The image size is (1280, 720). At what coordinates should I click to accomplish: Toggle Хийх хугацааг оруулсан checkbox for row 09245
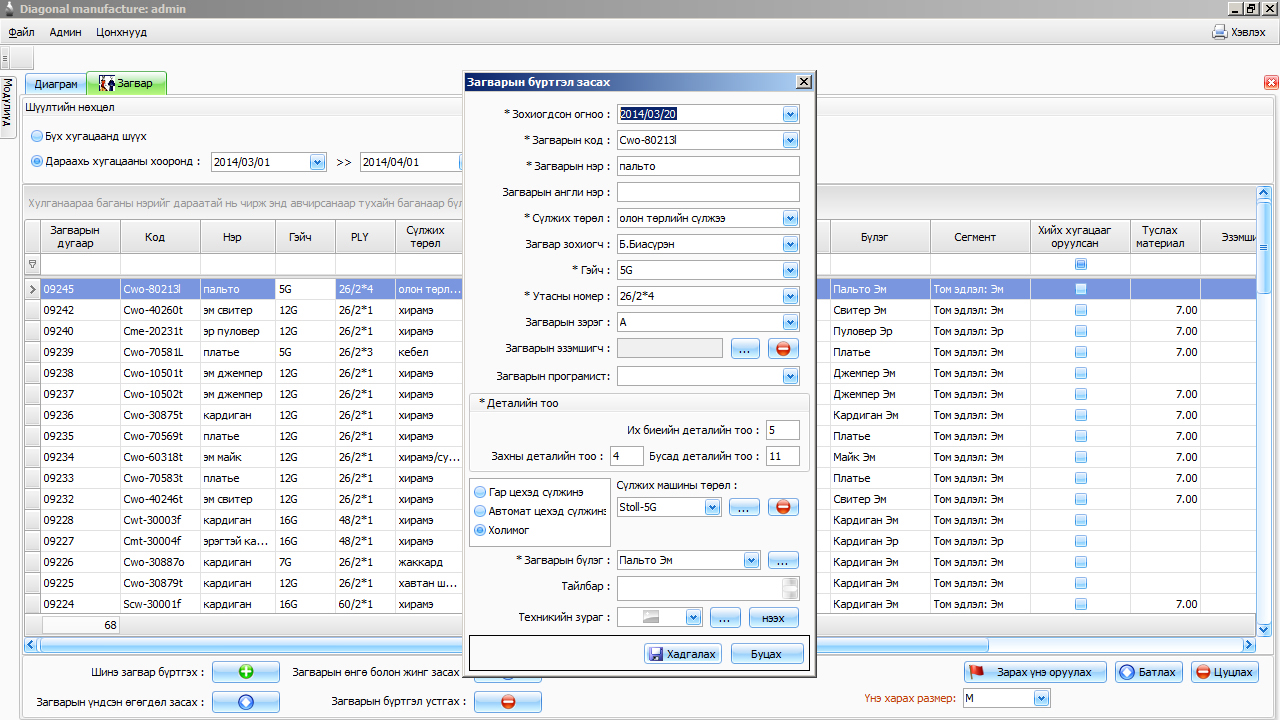(x=1081, y=289)
